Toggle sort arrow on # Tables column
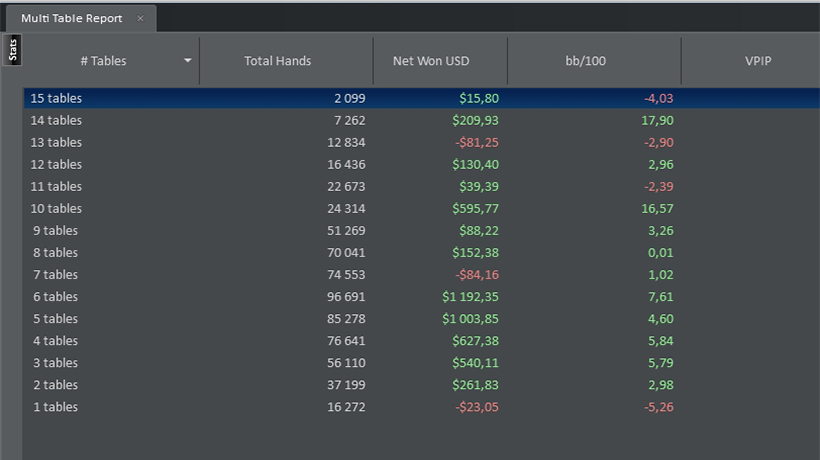Image resolution: width=820 pixels, height=460 pixels. coord(188,61)
